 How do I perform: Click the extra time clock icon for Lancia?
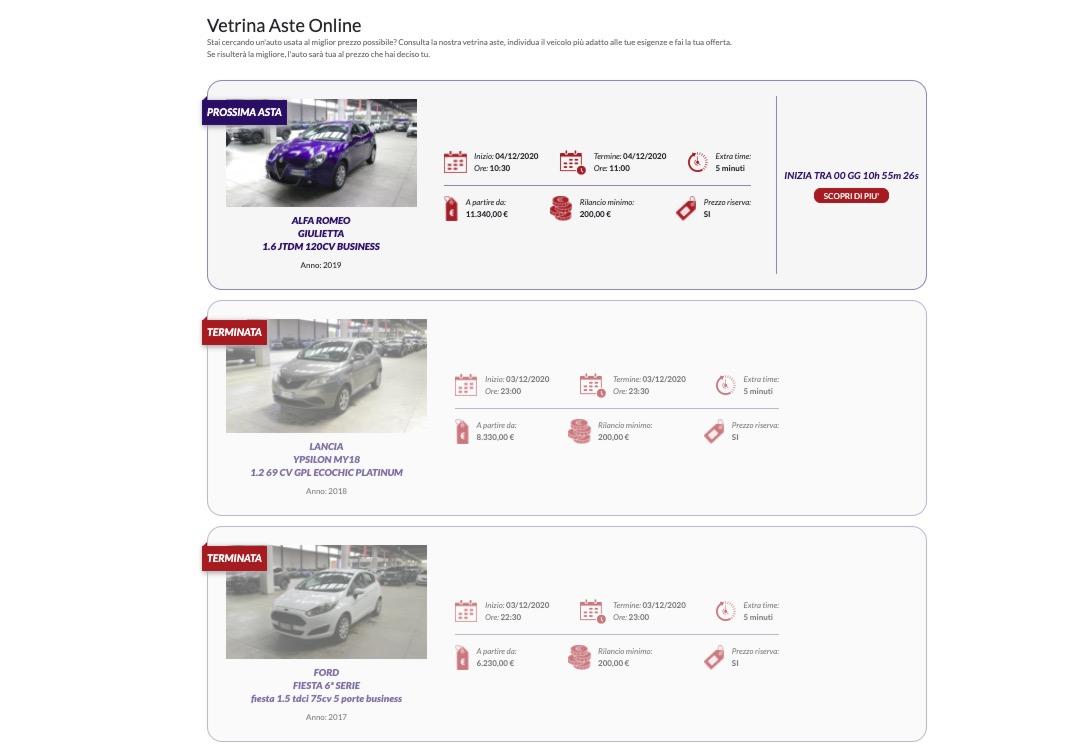click(725, 385)
